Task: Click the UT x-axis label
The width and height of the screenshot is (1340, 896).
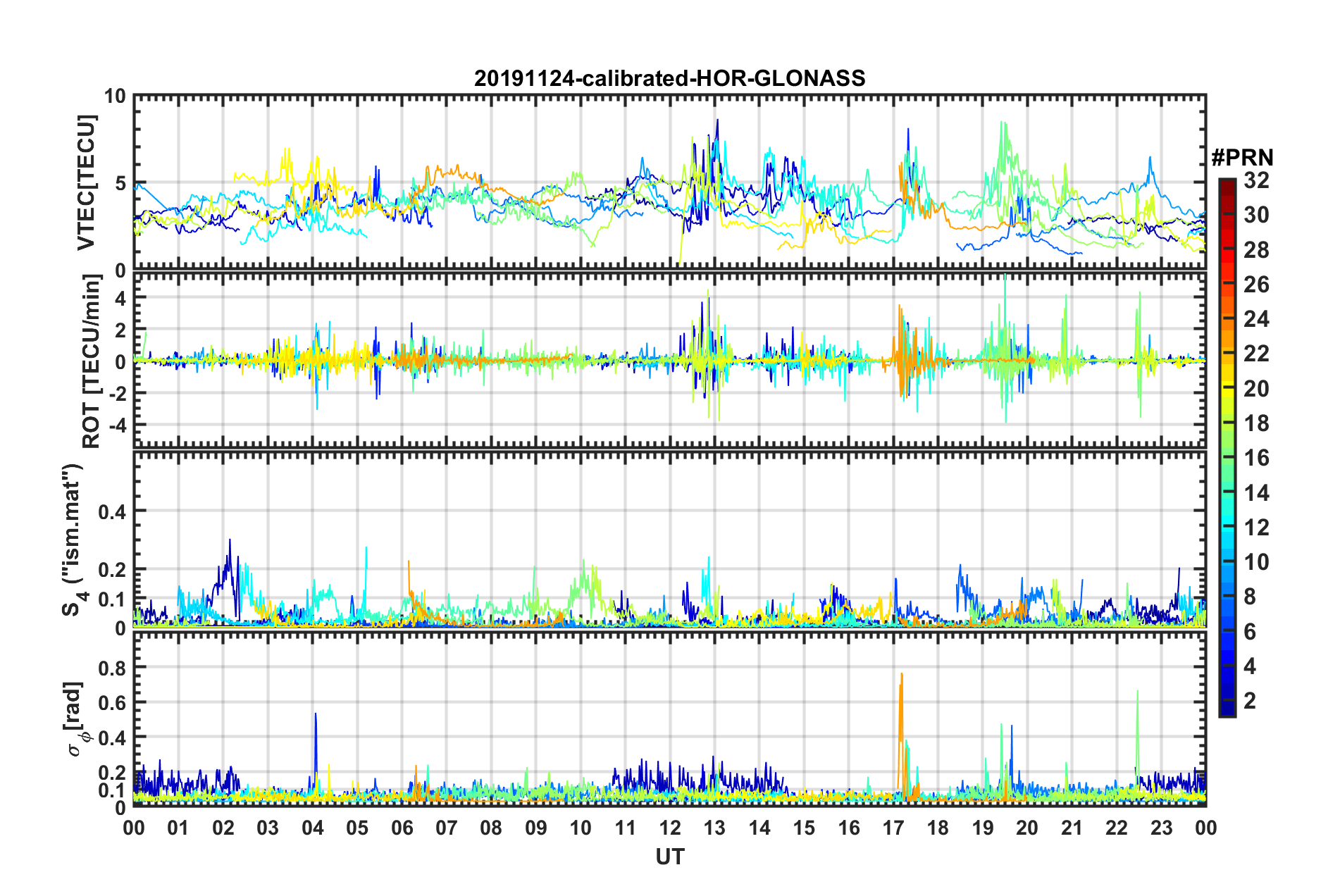Action: tap(669, 857)
